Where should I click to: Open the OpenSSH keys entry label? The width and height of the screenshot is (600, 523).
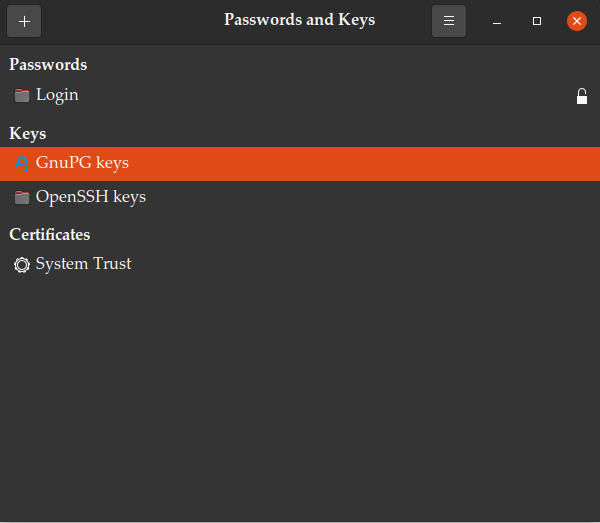[x=91, y=197]
